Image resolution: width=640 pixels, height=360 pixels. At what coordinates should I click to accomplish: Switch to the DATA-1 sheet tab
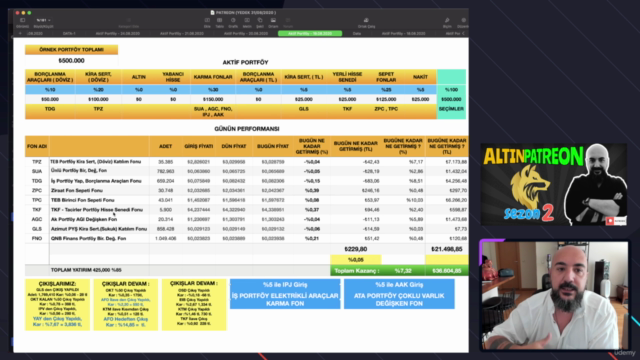(69, 33)
